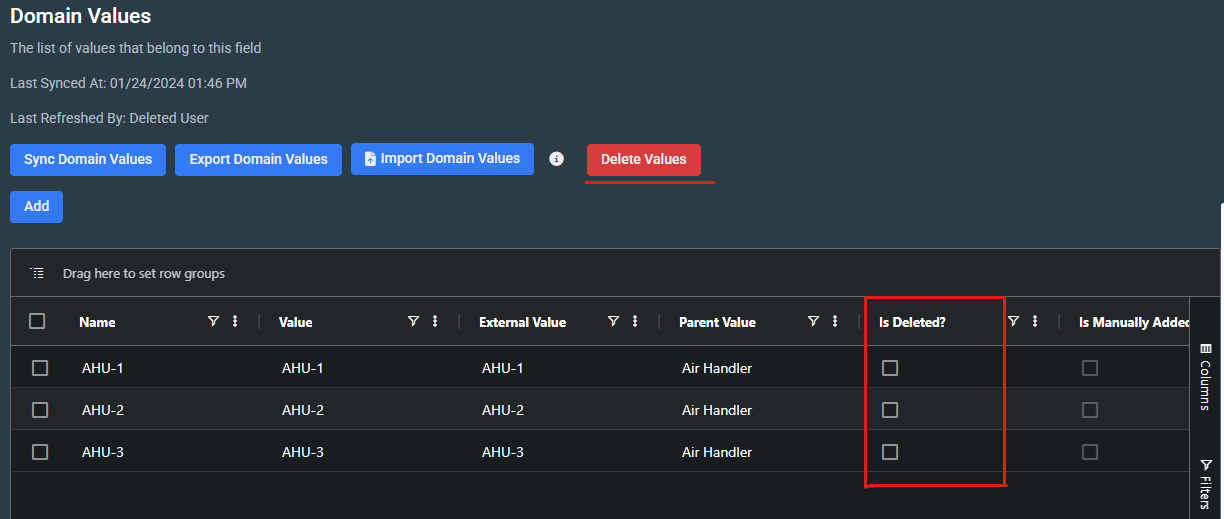Open the Filters side panel tab
This screenshot has width=1224, height=519.
coord(1205,484)
